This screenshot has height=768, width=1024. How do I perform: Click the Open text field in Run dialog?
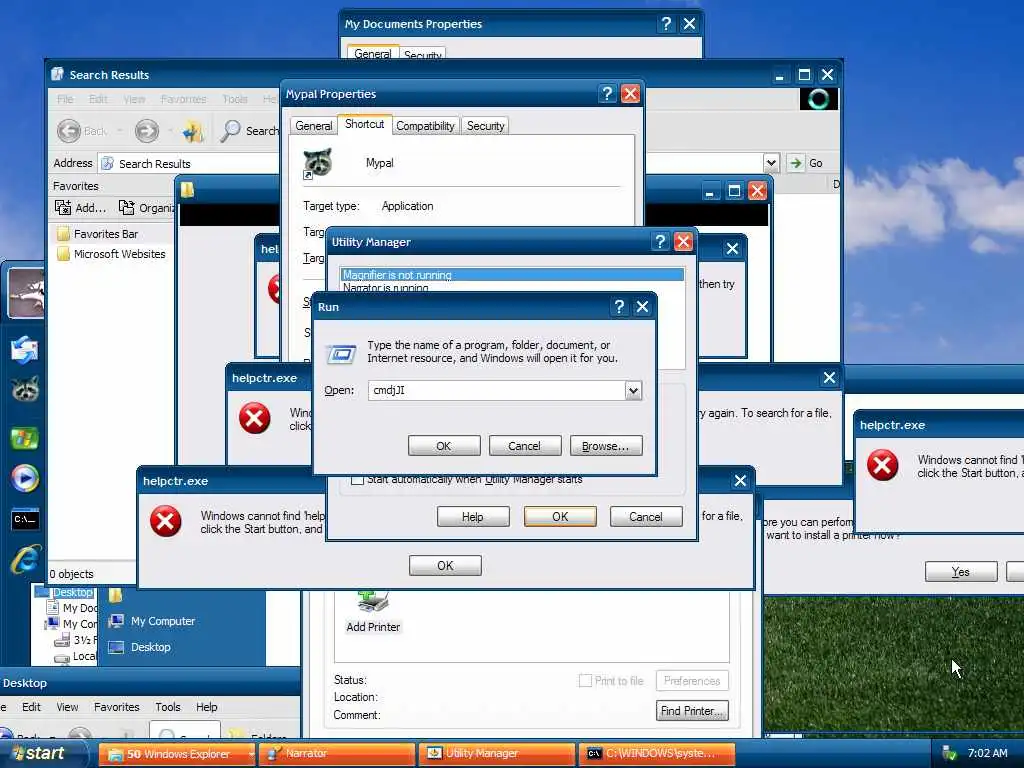coord(497,391)
